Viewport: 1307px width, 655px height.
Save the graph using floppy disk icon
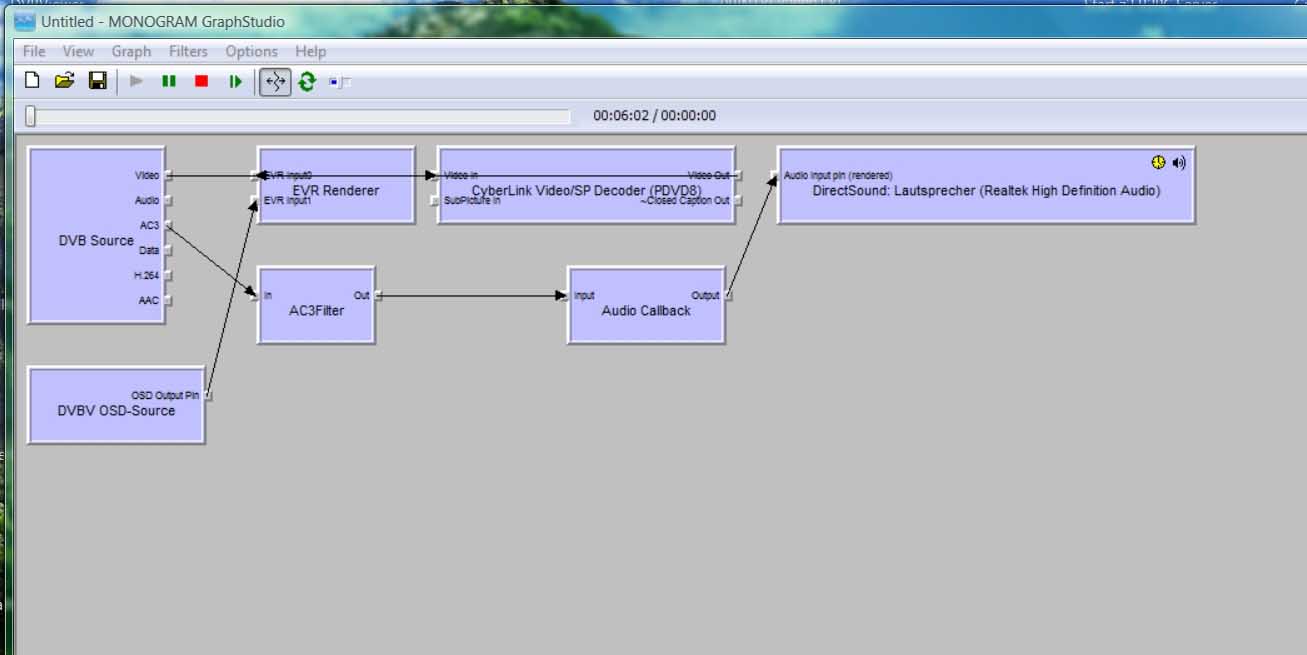coord(97,81)
